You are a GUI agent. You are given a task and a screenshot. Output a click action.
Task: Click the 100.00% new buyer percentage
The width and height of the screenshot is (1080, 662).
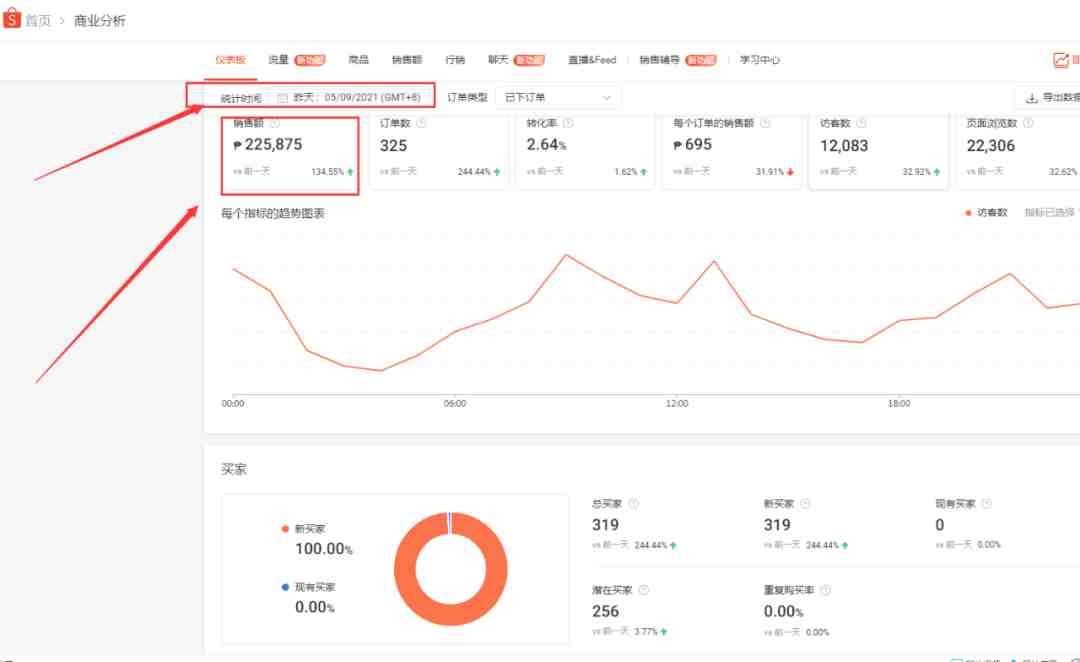pyautogui.click(x=324, y=549)
